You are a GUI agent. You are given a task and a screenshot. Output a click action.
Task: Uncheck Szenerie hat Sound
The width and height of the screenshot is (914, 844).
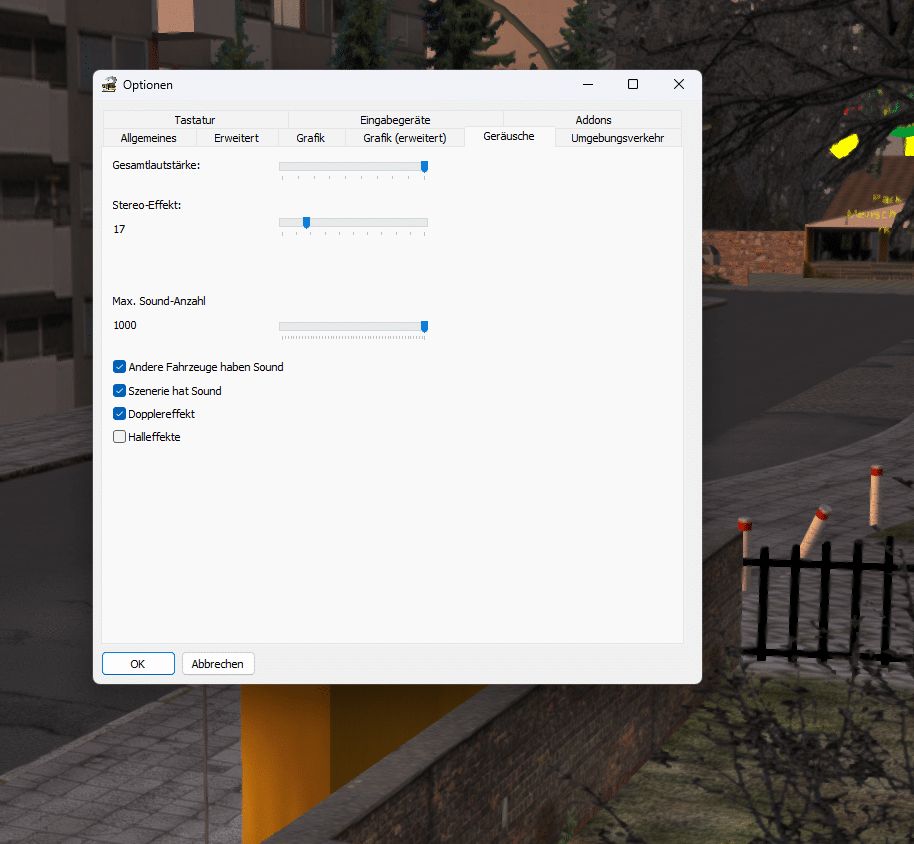120,391
